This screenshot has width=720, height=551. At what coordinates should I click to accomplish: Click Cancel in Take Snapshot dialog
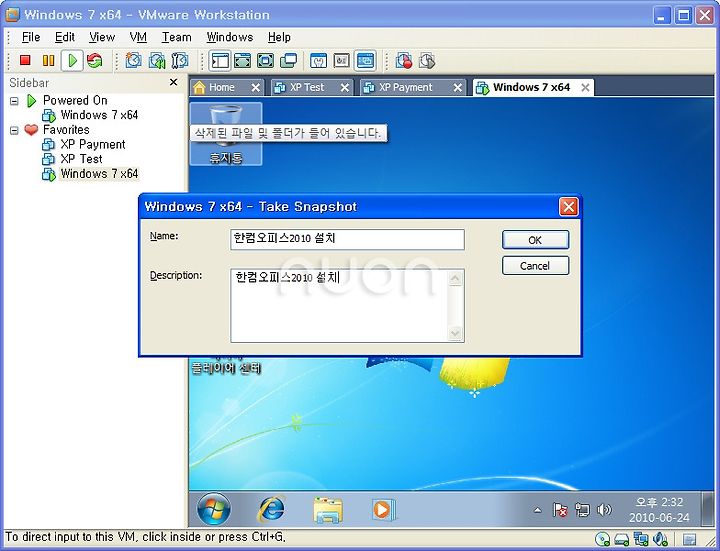[535, 266]
